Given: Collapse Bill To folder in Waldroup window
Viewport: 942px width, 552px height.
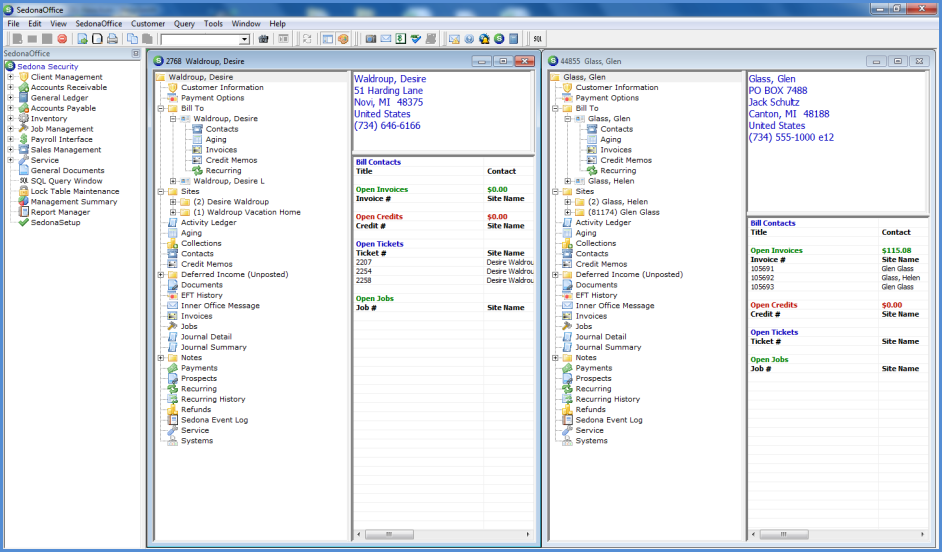Looking at the screenshot, I should tap(161, 108).
